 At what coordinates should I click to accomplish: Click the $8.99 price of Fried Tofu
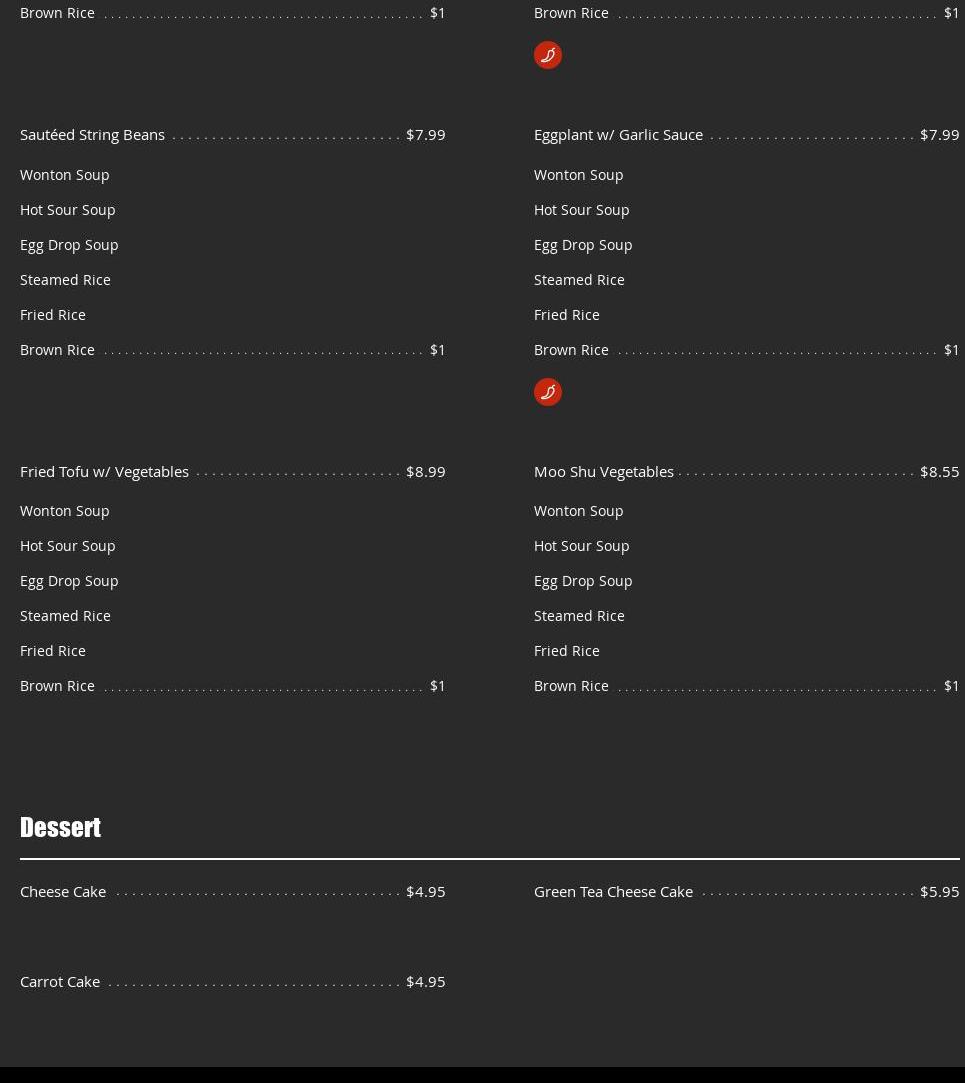click(x=425, y=471)
